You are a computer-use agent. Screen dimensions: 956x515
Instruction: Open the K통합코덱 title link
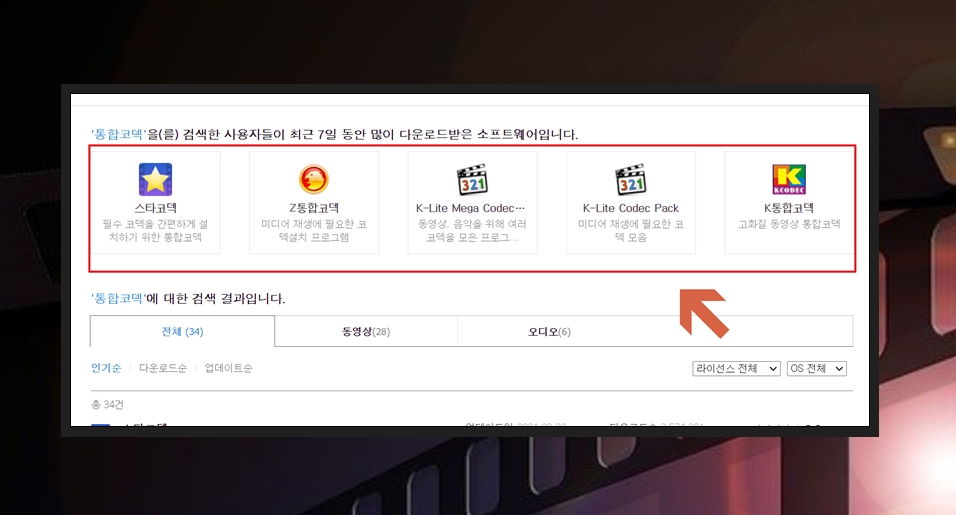click(x=789, y=208)
